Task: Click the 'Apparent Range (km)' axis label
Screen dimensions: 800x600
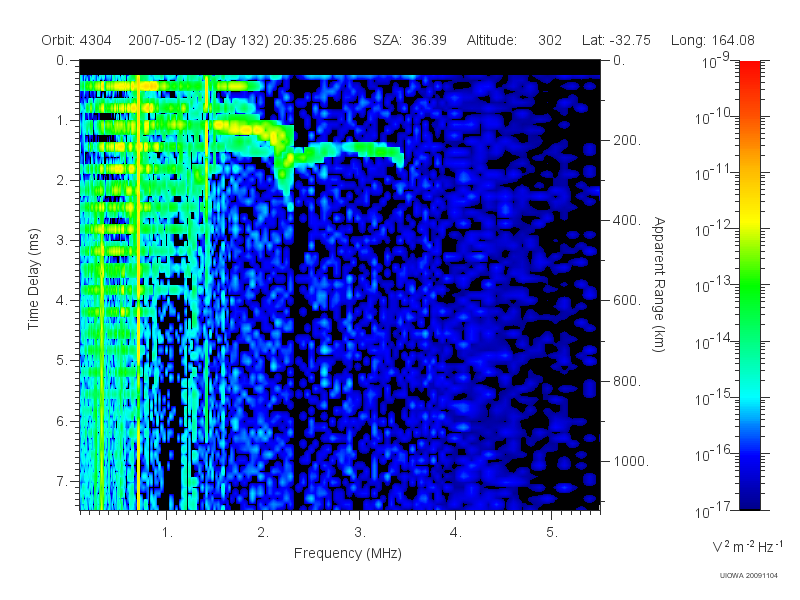Action: click(659, 285)
